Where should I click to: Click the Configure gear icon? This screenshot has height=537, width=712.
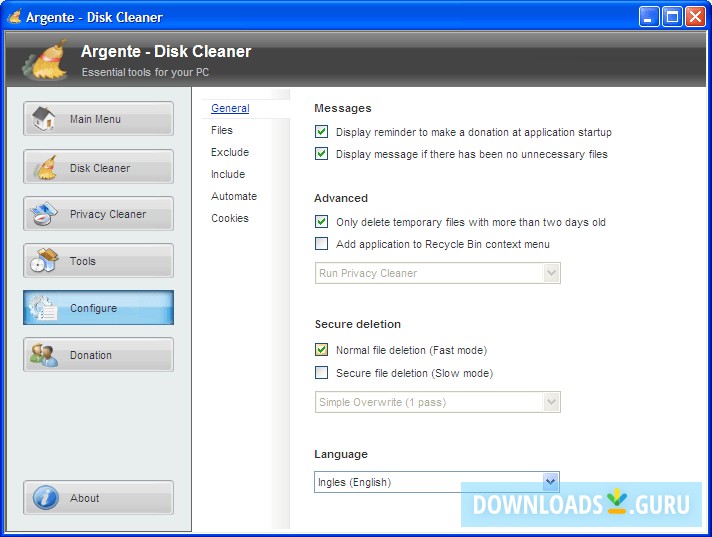[43, 308]
